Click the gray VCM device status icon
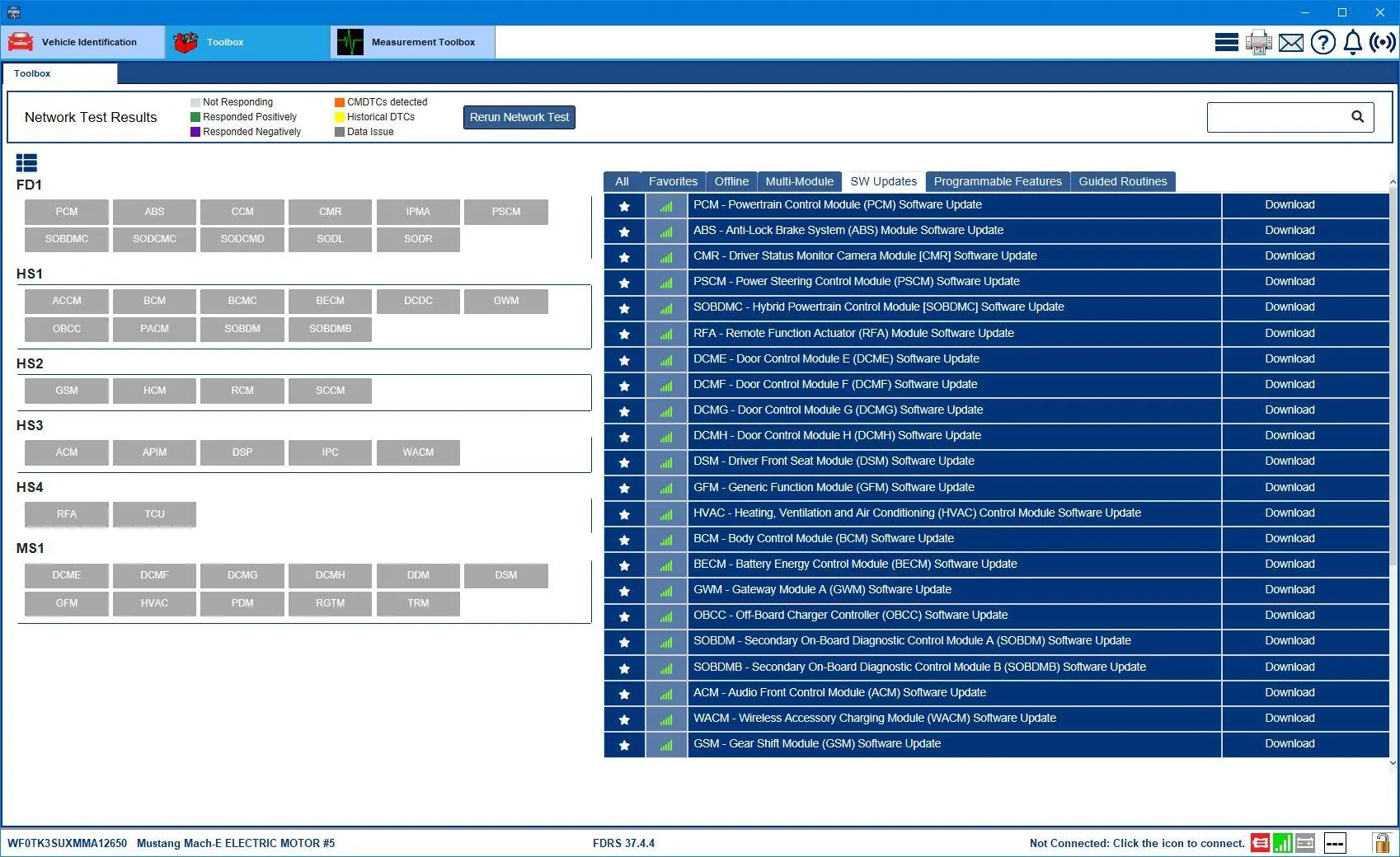 1305,843
